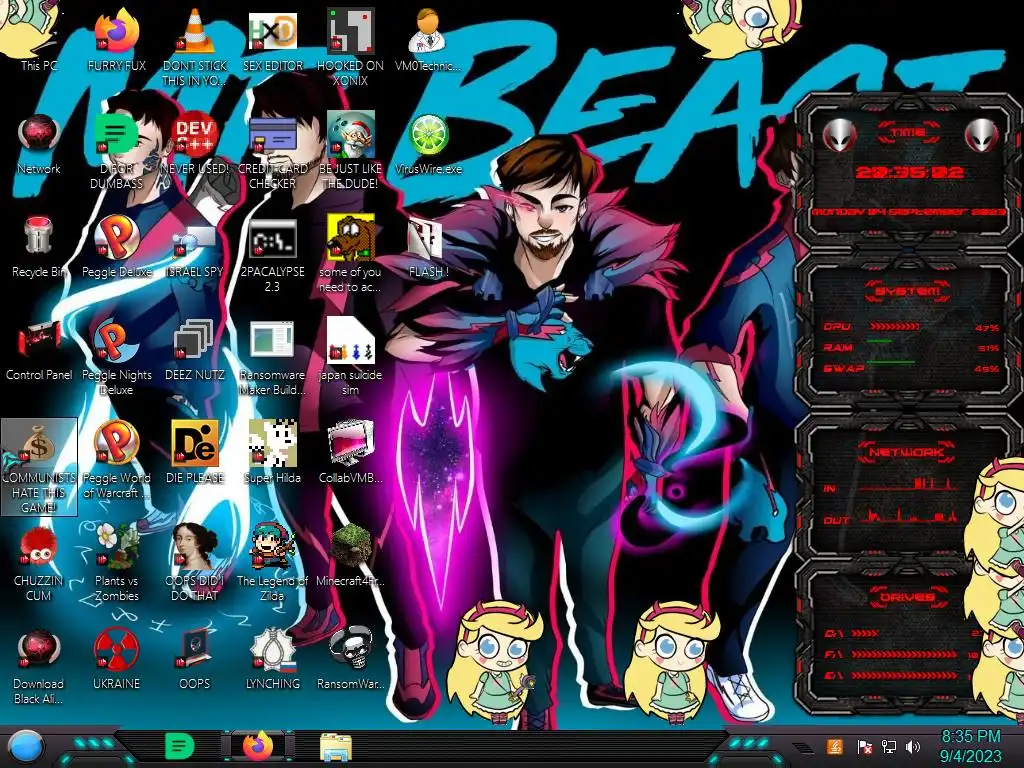Click the NETWORK widget header

(x=906, y=452)
